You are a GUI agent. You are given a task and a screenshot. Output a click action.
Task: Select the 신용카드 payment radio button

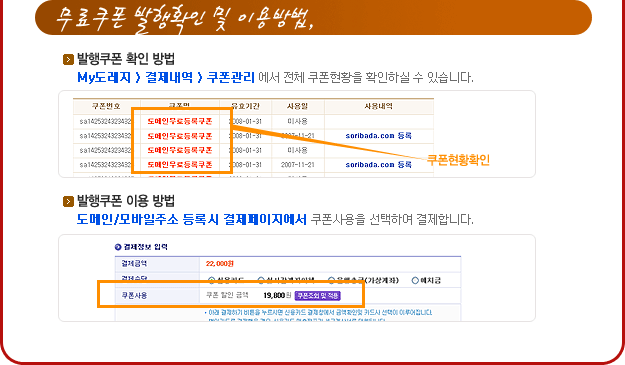tap(212, 280)
